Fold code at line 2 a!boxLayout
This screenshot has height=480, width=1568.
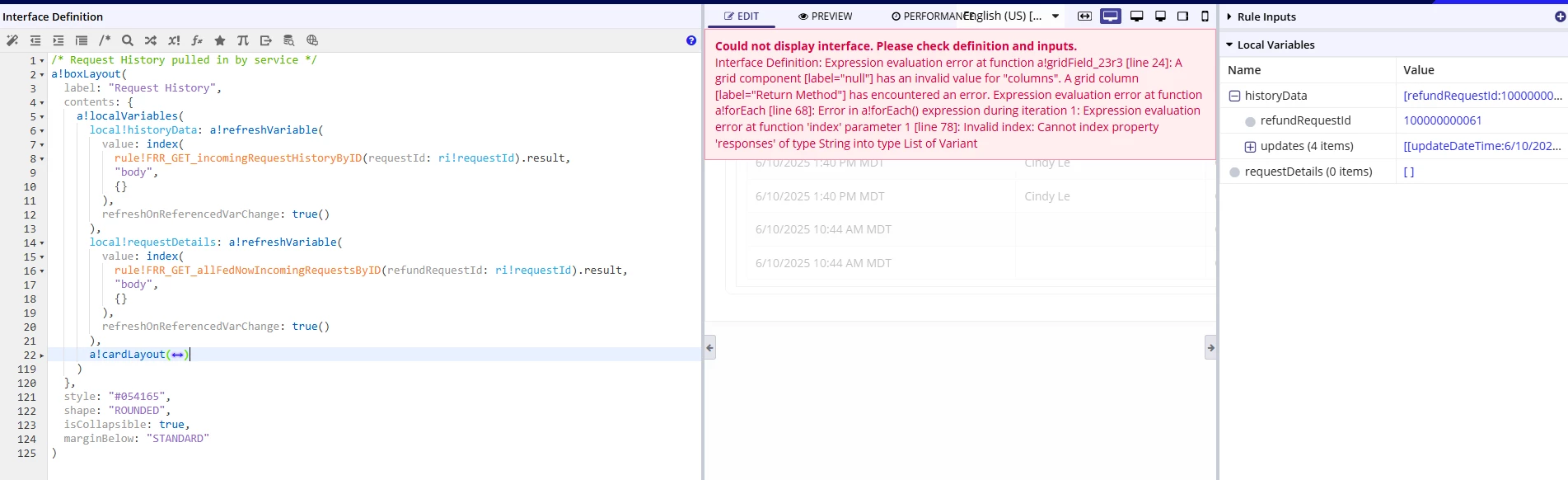click(x=42, y=74)
